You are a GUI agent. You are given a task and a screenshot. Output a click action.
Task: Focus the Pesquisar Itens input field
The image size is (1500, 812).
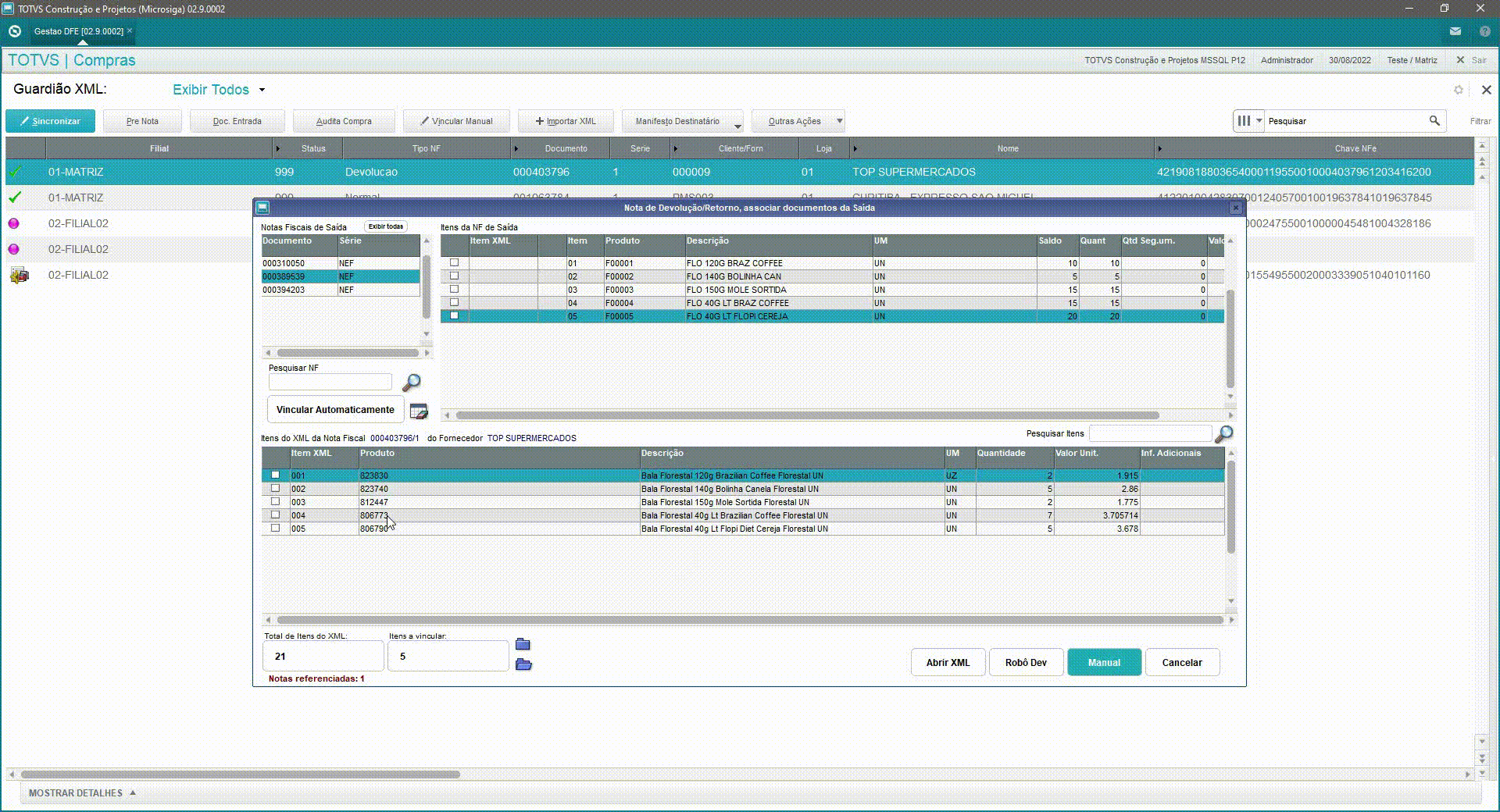[x=1150, y=433]
